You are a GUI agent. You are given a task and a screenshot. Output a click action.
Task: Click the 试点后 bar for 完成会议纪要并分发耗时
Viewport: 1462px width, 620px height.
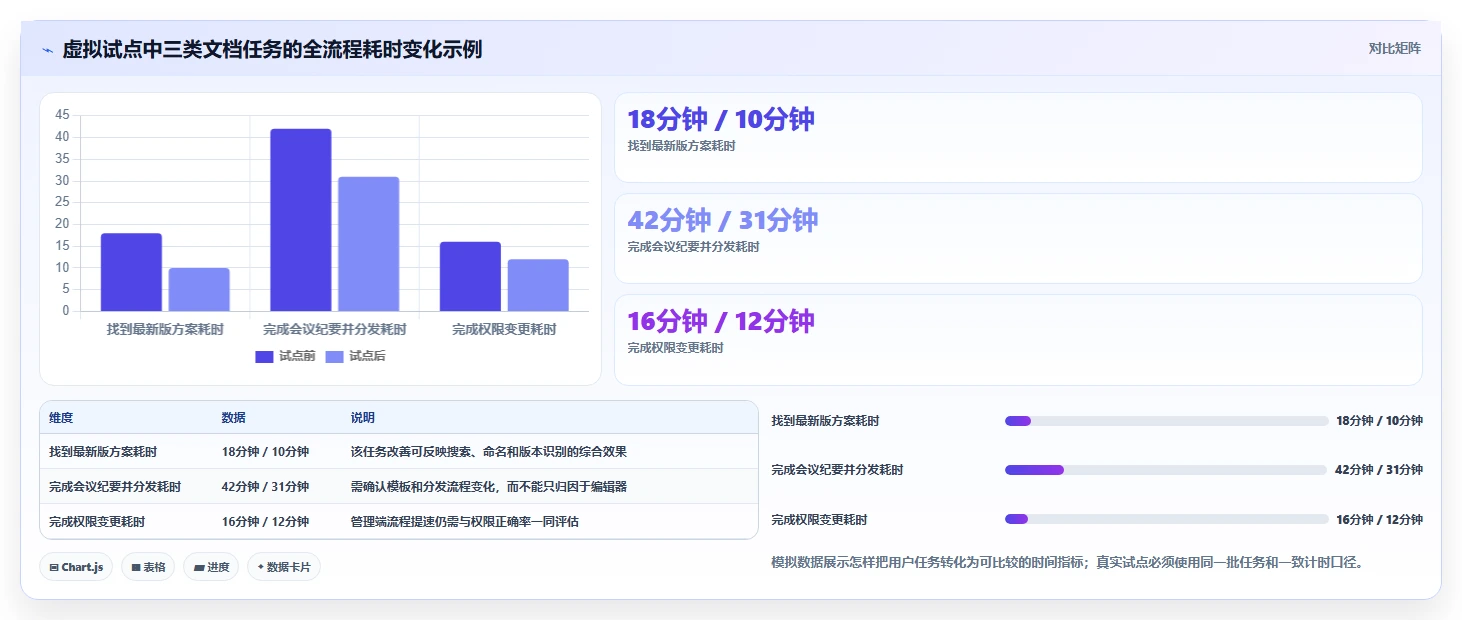(x=368, y=244)
